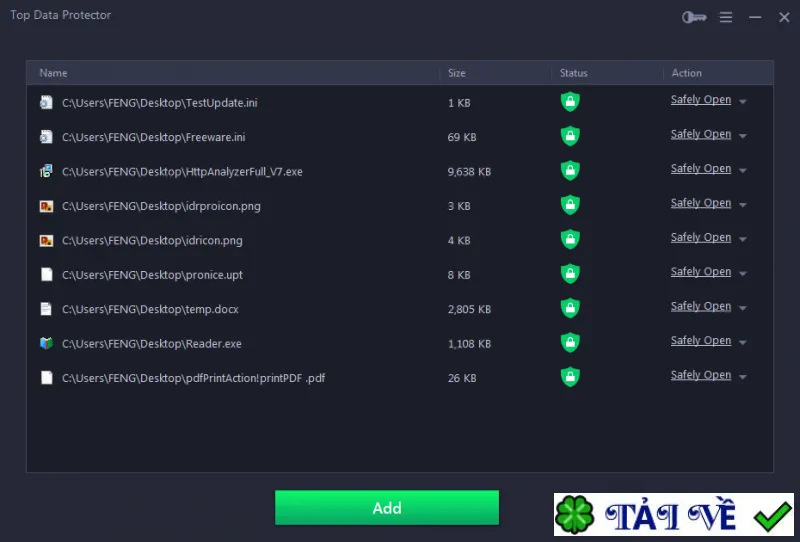The width and height of the screenshot is (800, 542).
Task: Close the Top Data Protector window
Action: click(784, 17)
